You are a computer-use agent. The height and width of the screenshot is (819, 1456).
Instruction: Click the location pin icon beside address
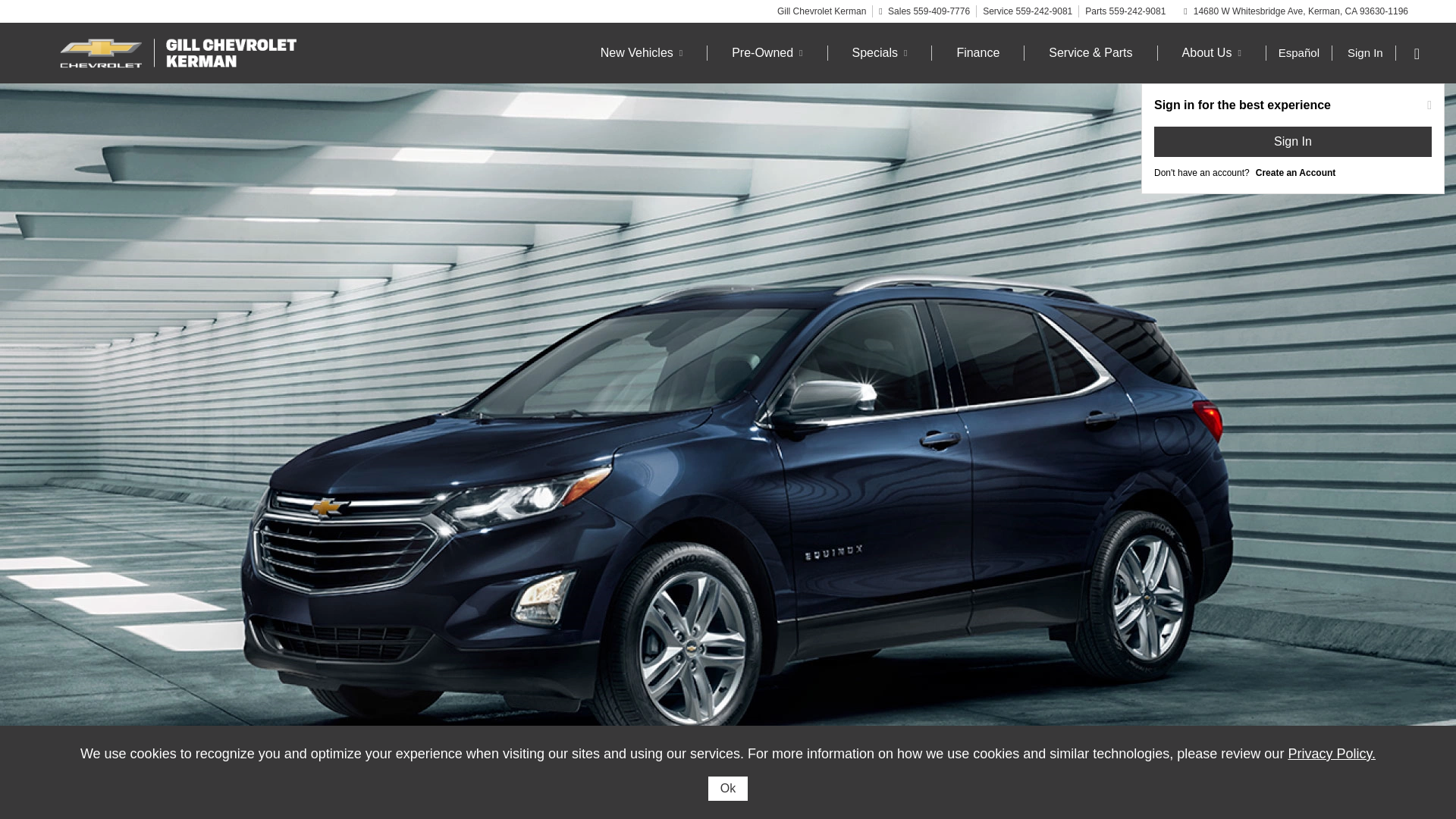tap(1185, 11)
